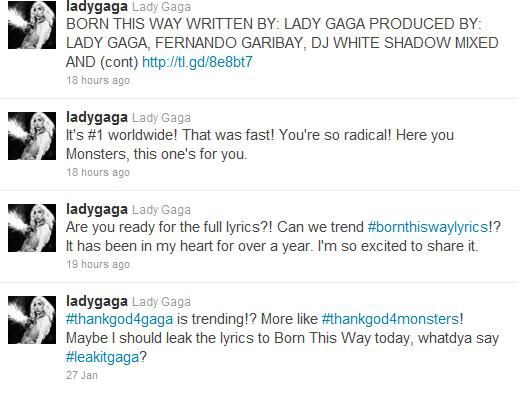Screen dimensions: 531x406
Task: Click avatar on the #1 worldwide tweet
Action: coord(32,136)
